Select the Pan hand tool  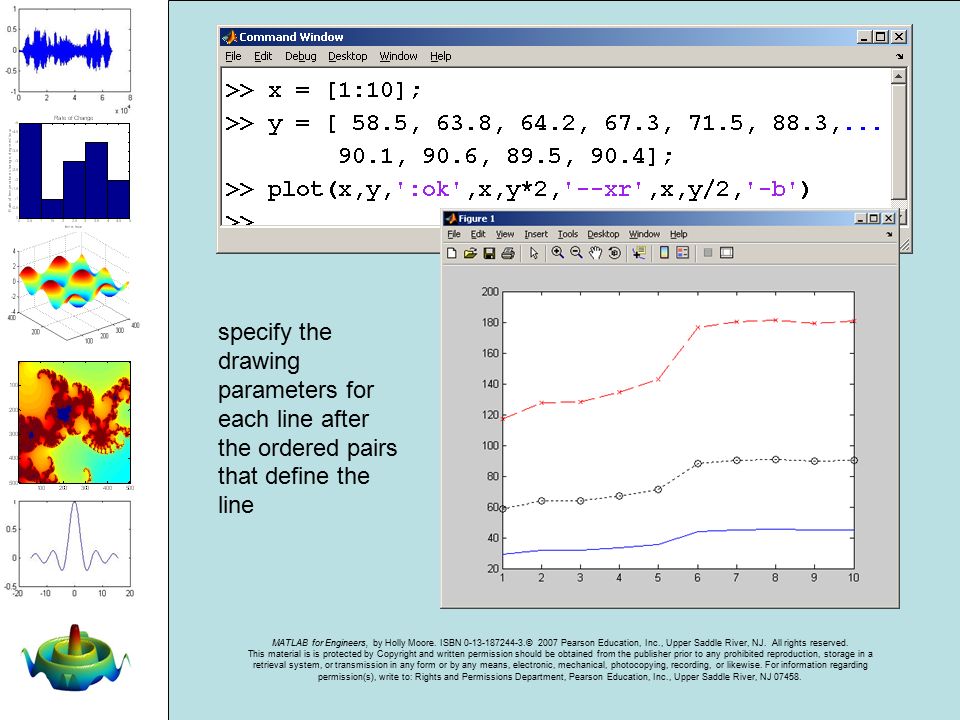tap(595, 253)
